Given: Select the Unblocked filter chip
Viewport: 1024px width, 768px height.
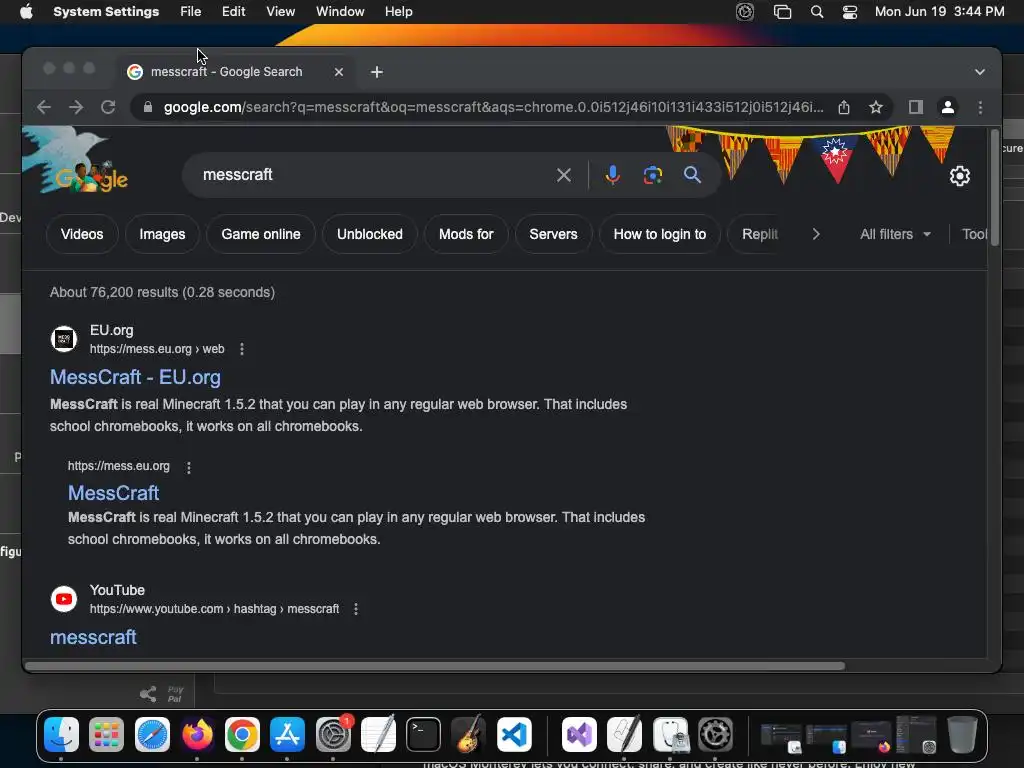Looking at the screenshot, I should [370, 234].
